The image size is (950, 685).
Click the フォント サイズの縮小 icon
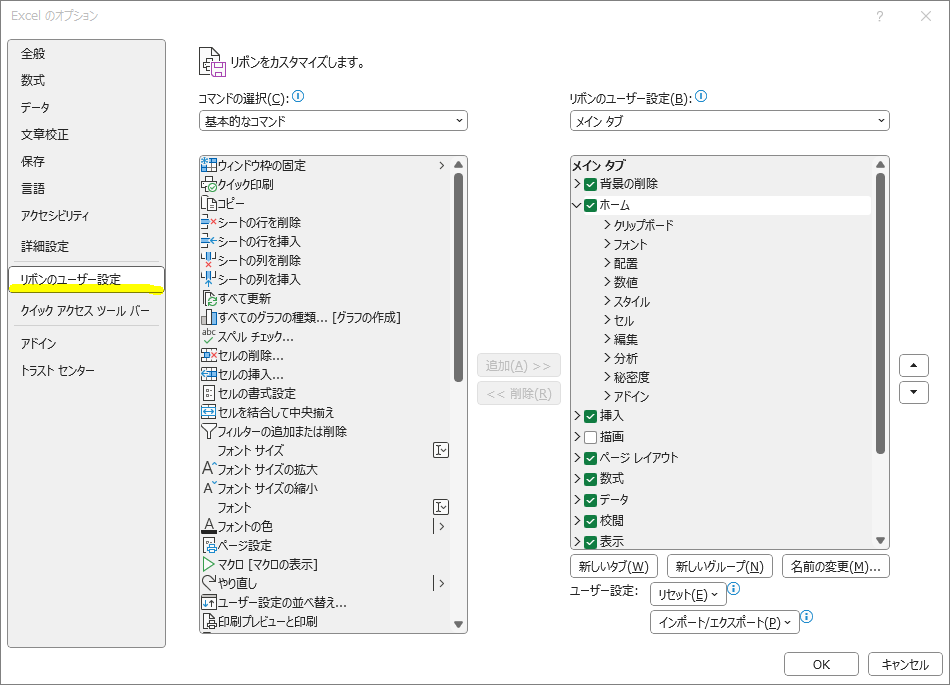(x=208, y=488)
